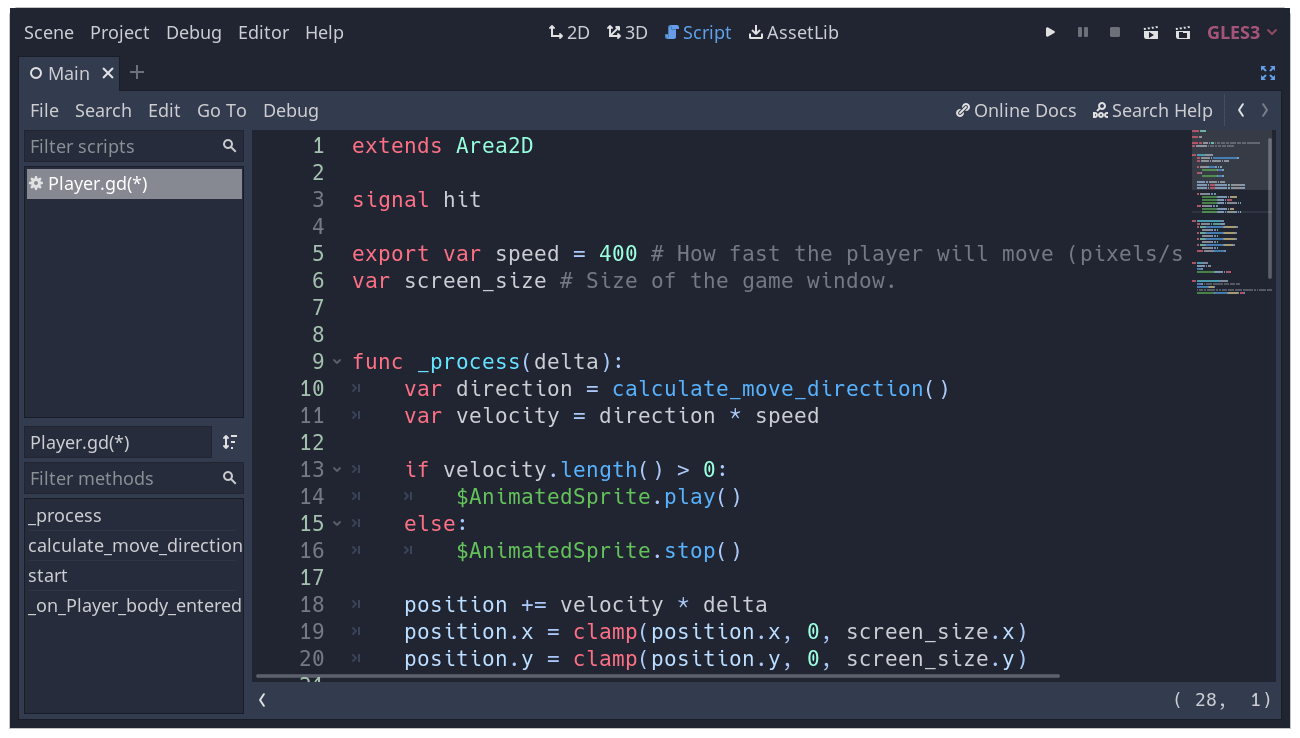Open the Debug menu in the script editor
This screenshot has width=1300, height=738.
coord(290,110)
